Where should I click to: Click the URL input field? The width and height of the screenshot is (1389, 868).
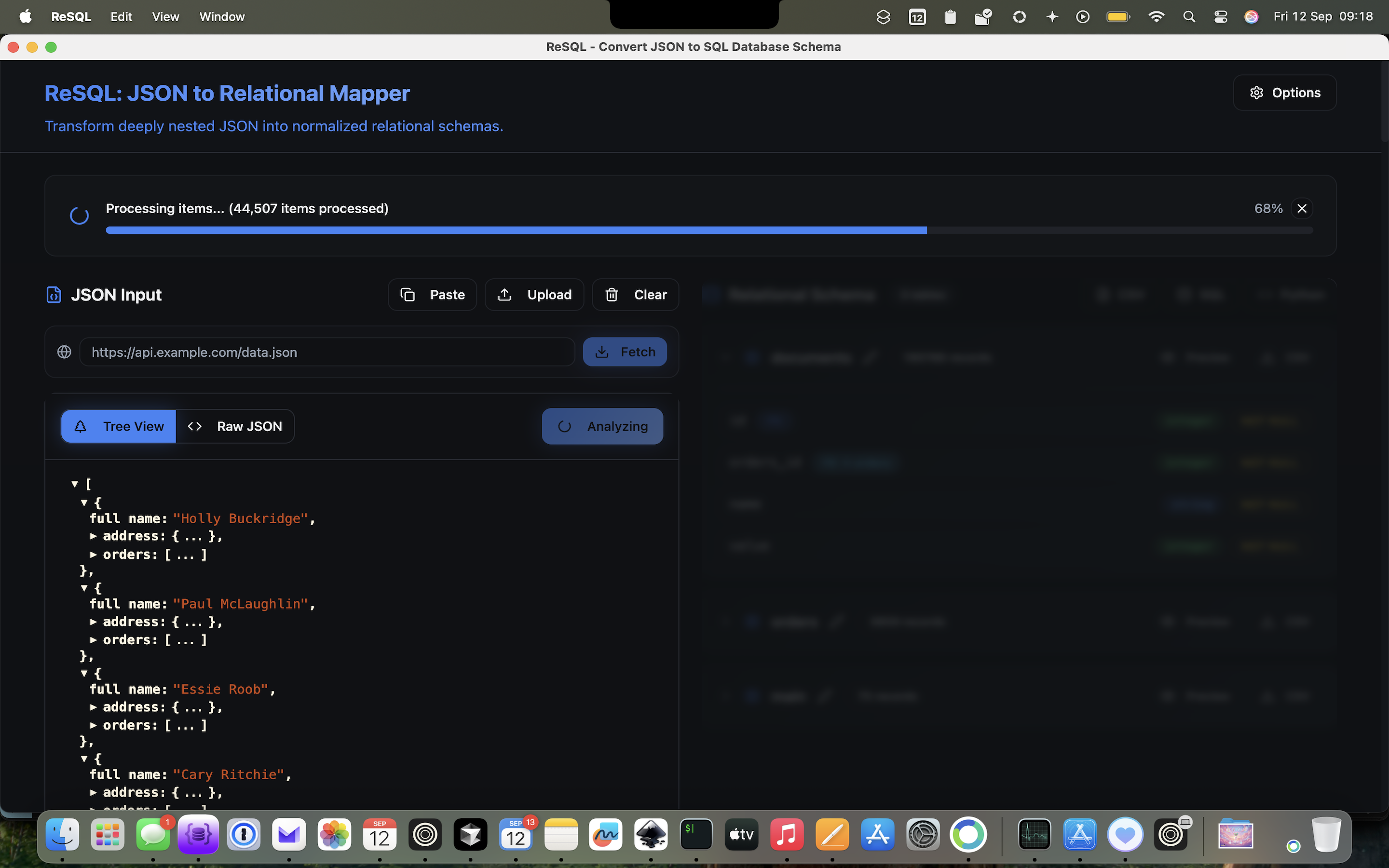pyautogui.click(x=327, y=352)
